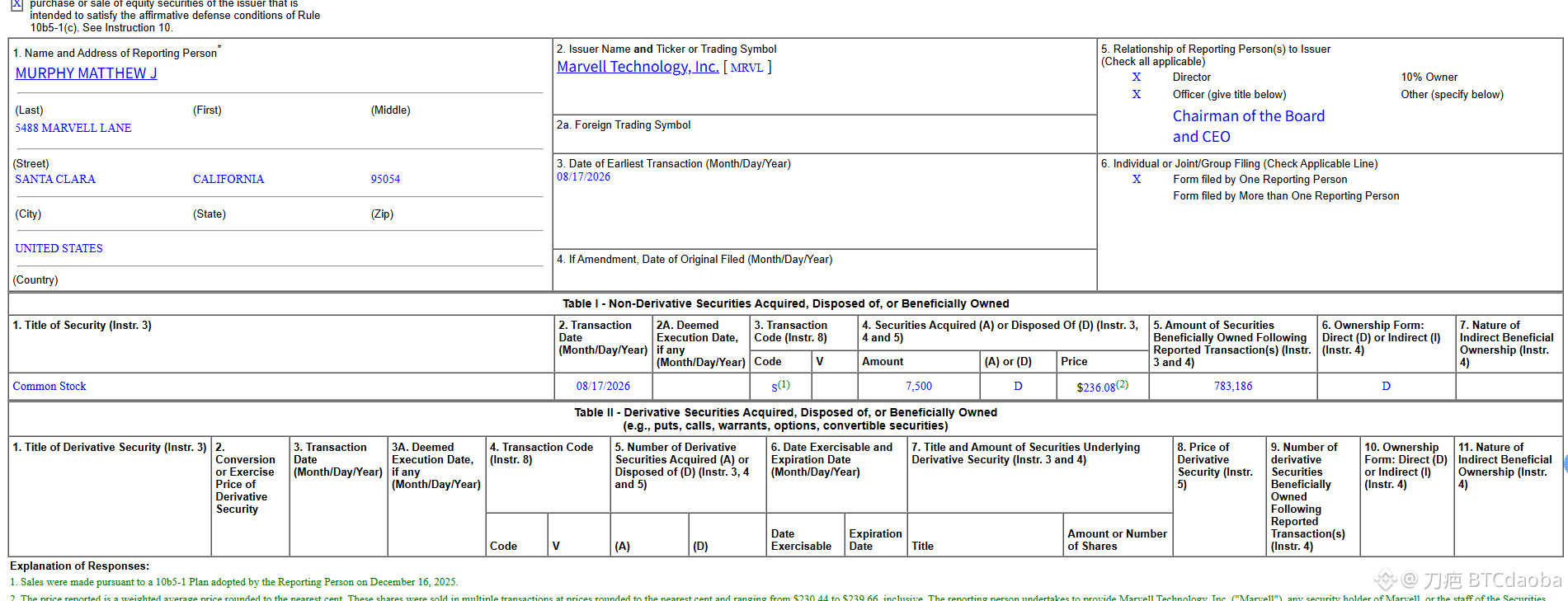Click the city value SANTA CLARA

(55, 179)
